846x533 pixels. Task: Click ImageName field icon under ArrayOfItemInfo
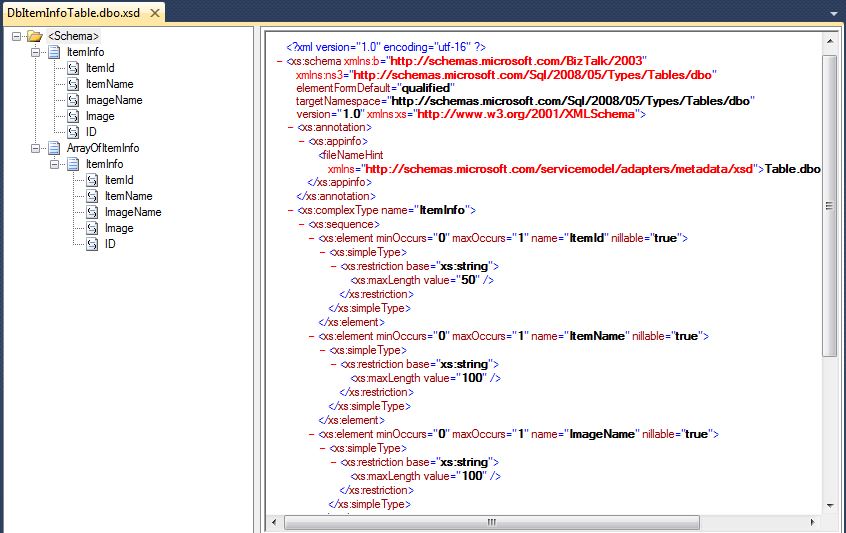click(92, 212)
